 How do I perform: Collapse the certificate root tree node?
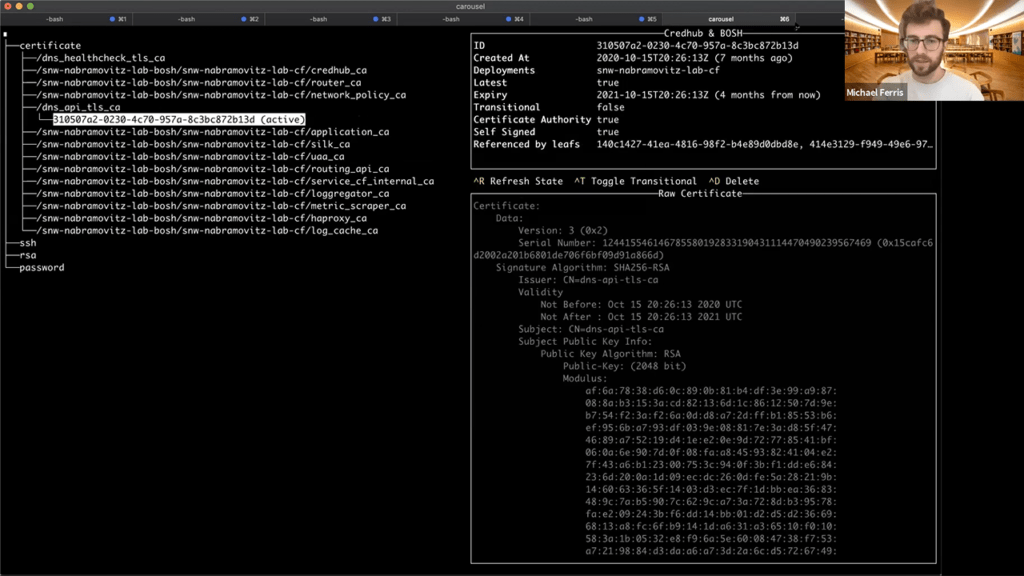[50, 46]
